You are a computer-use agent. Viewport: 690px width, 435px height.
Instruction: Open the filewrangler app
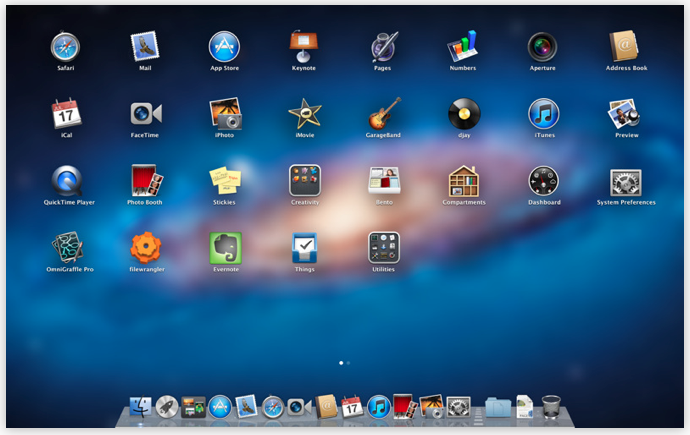point(146,248)
